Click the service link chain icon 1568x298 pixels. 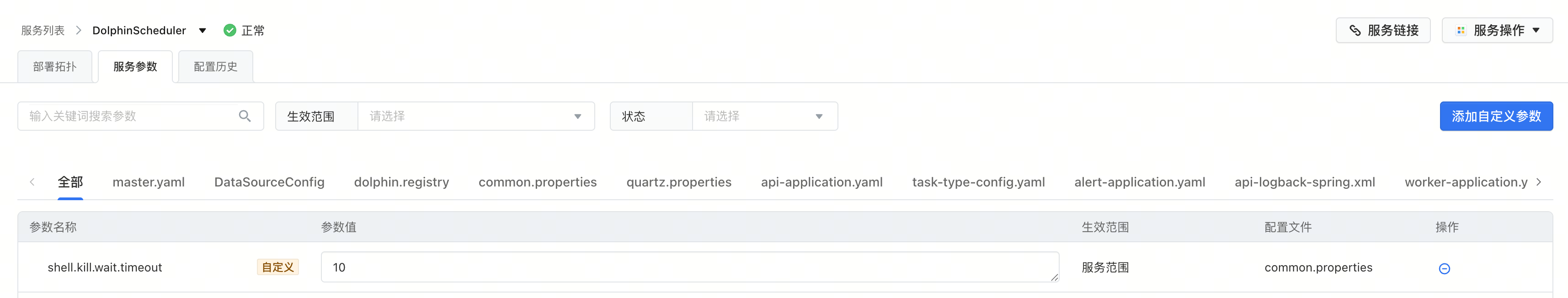pos(1355,31)
